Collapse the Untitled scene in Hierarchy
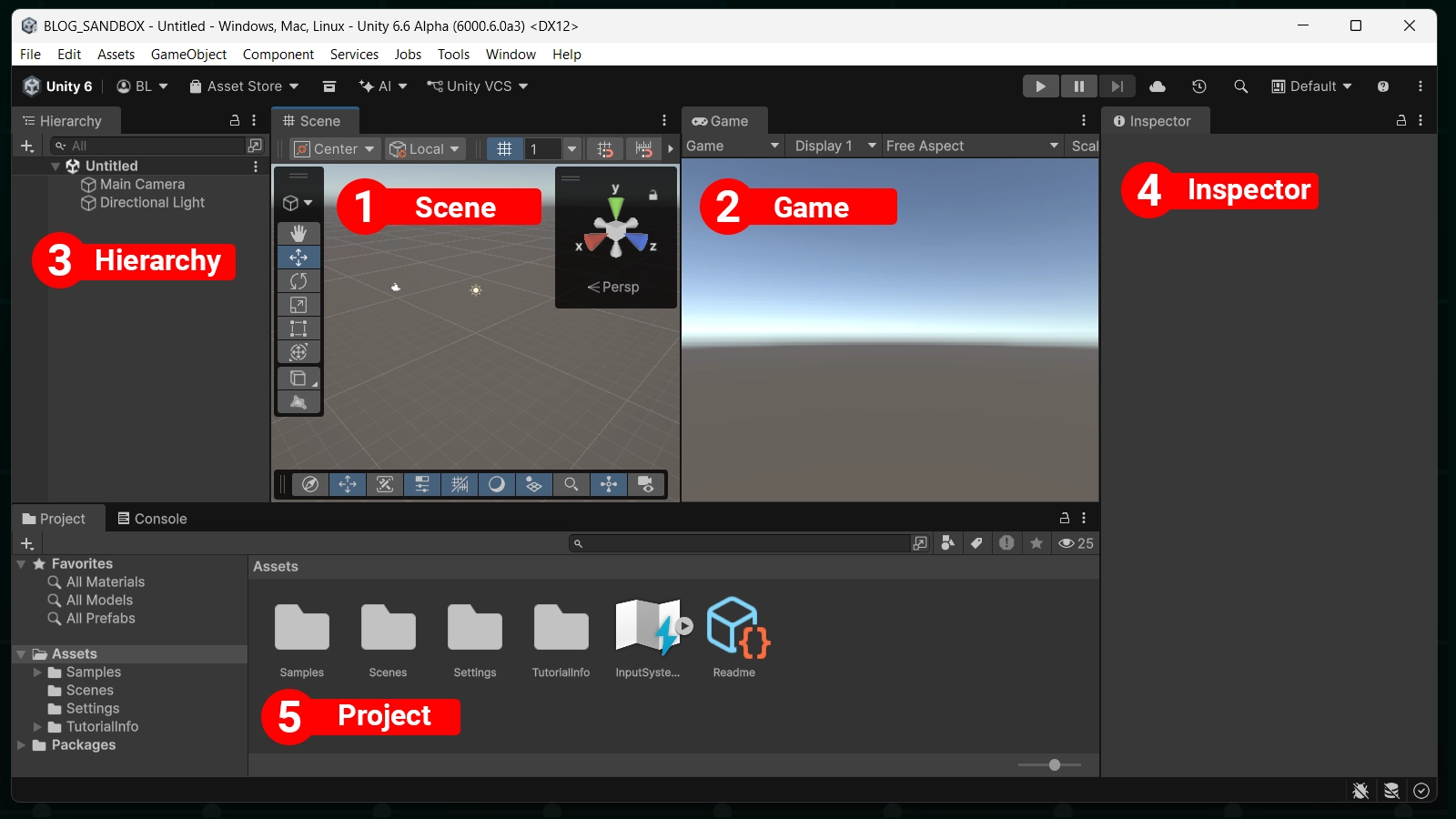1456x819 pixels. tap(56, 167)
